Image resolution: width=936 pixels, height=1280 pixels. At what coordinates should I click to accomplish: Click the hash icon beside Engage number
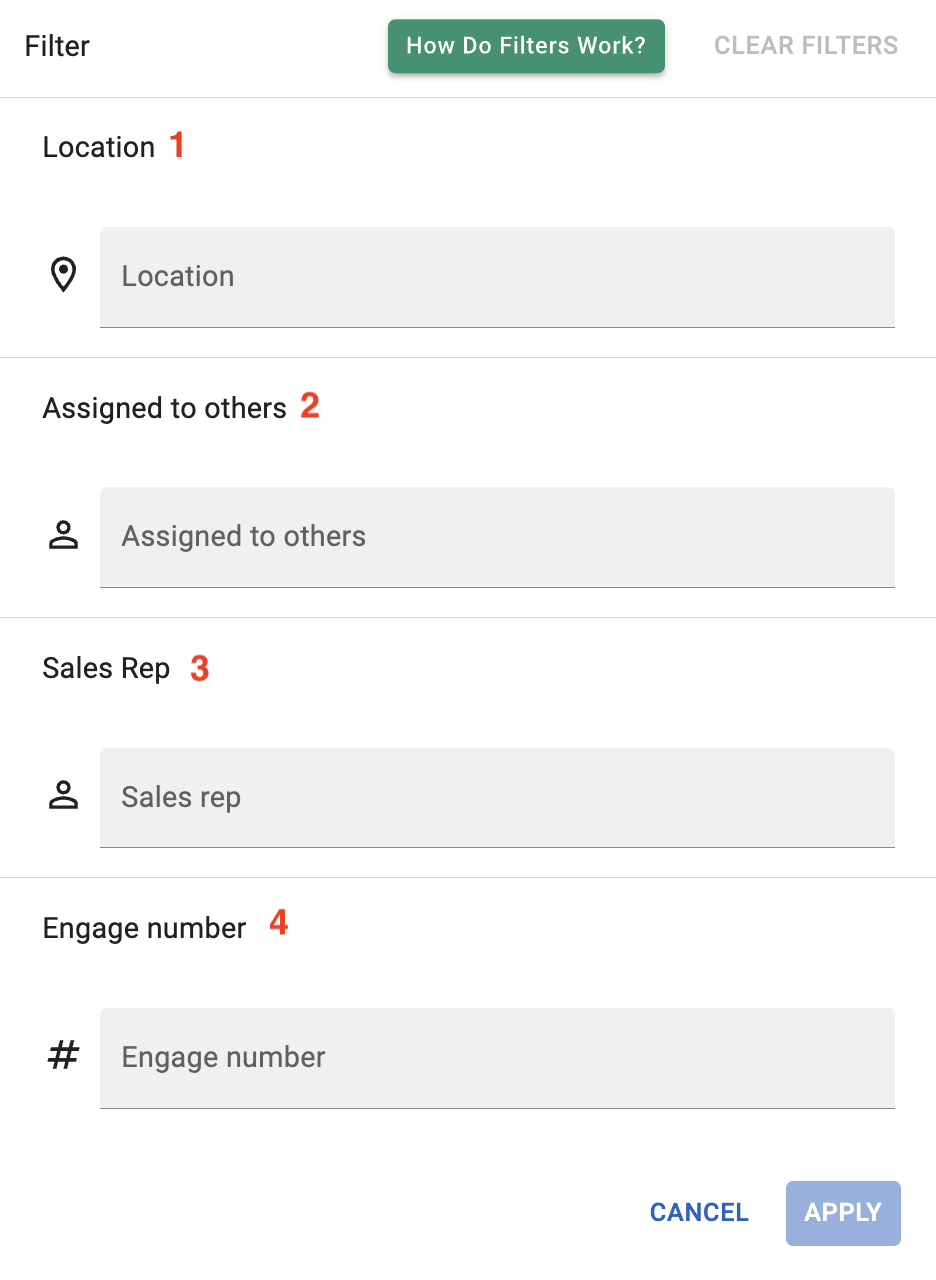63,1056
